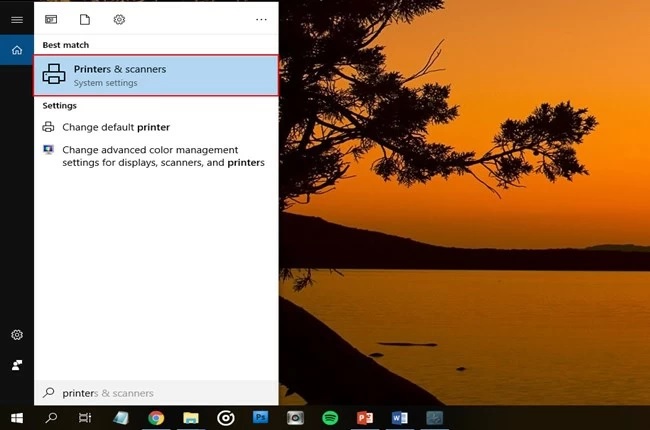Click the feedback person icon in the sidebar
The image size is (650, 430).
[x=17, y=365]
